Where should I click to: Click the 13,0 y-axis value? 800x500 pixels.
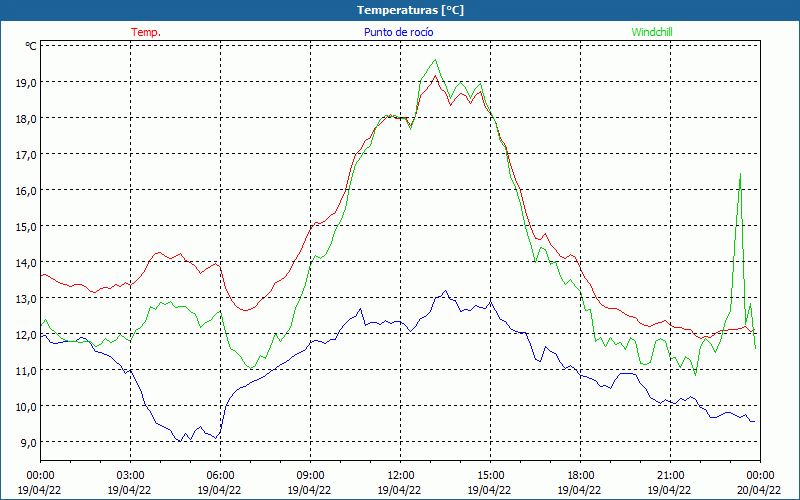pos(28,298)
